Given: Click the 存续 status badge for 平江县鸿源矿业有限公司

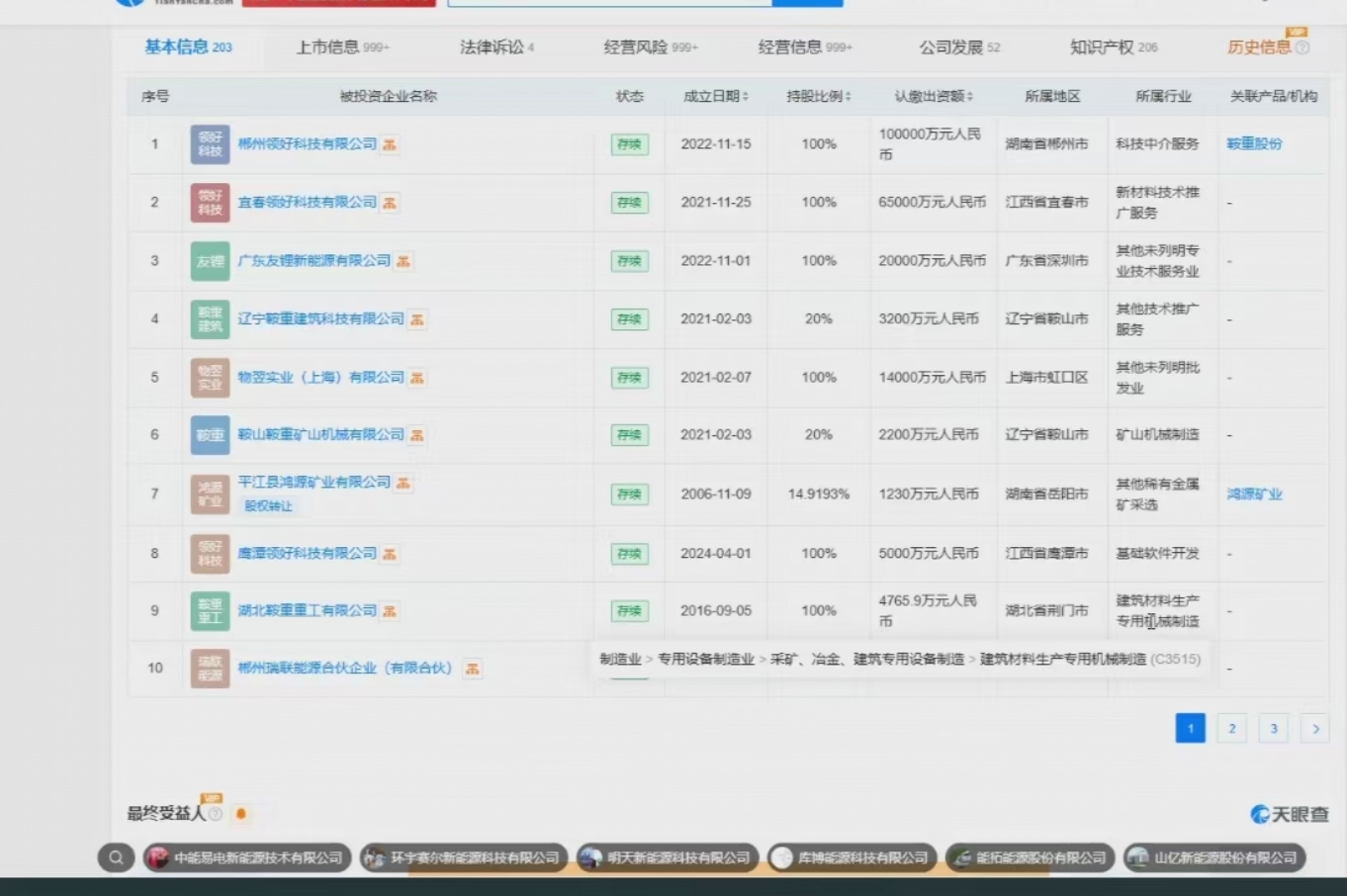Looking at the screenshot, I should click(629, 494).
